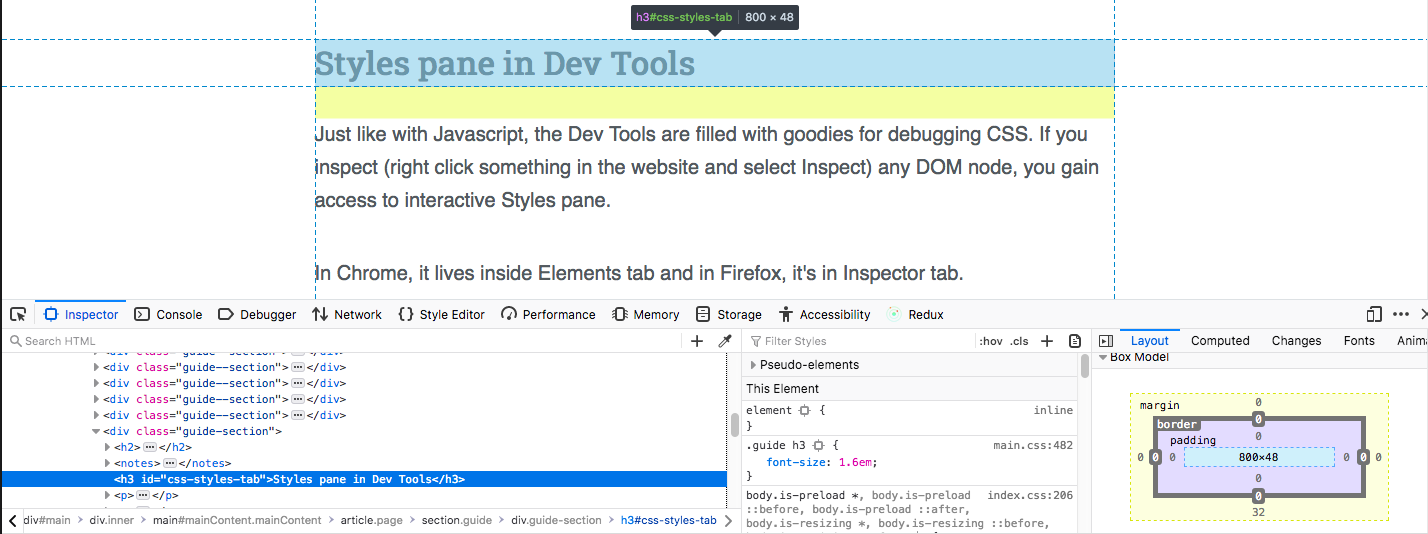Switch to the Network panel
The image size is (1428, 534).
point(347,314)
